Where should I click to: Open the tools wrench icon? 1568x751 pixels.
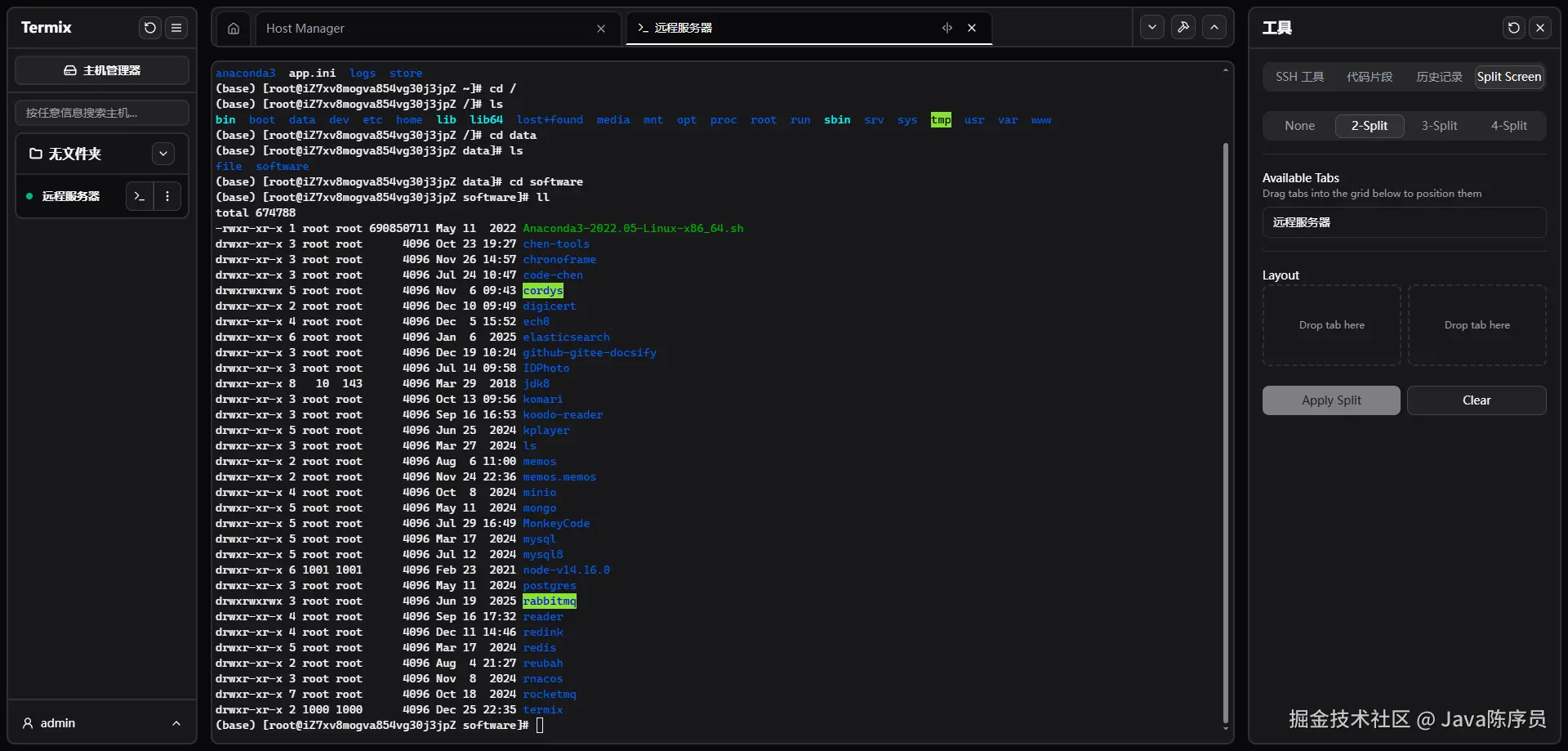(x=1183, y=27)
